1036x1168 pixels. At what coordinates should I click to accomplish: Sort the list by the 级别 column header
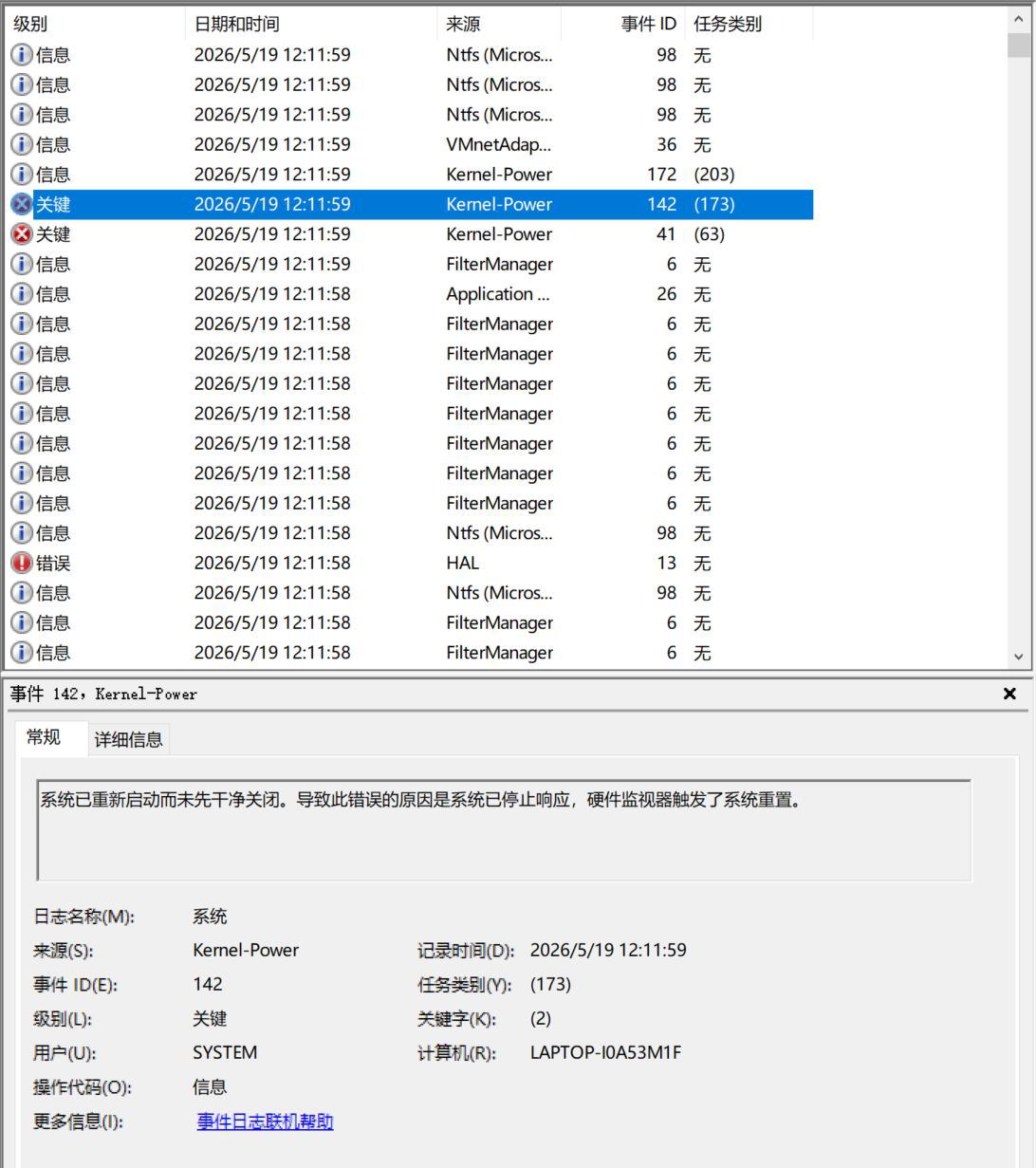(x=95, y=25)
